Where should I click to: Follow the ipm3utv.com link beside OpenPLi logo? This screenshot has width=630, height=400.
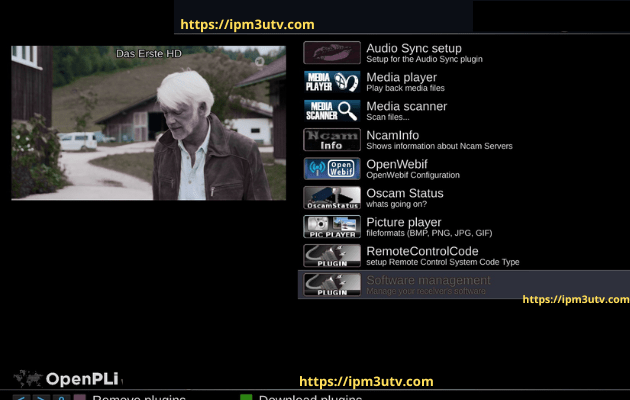[366, 381]
